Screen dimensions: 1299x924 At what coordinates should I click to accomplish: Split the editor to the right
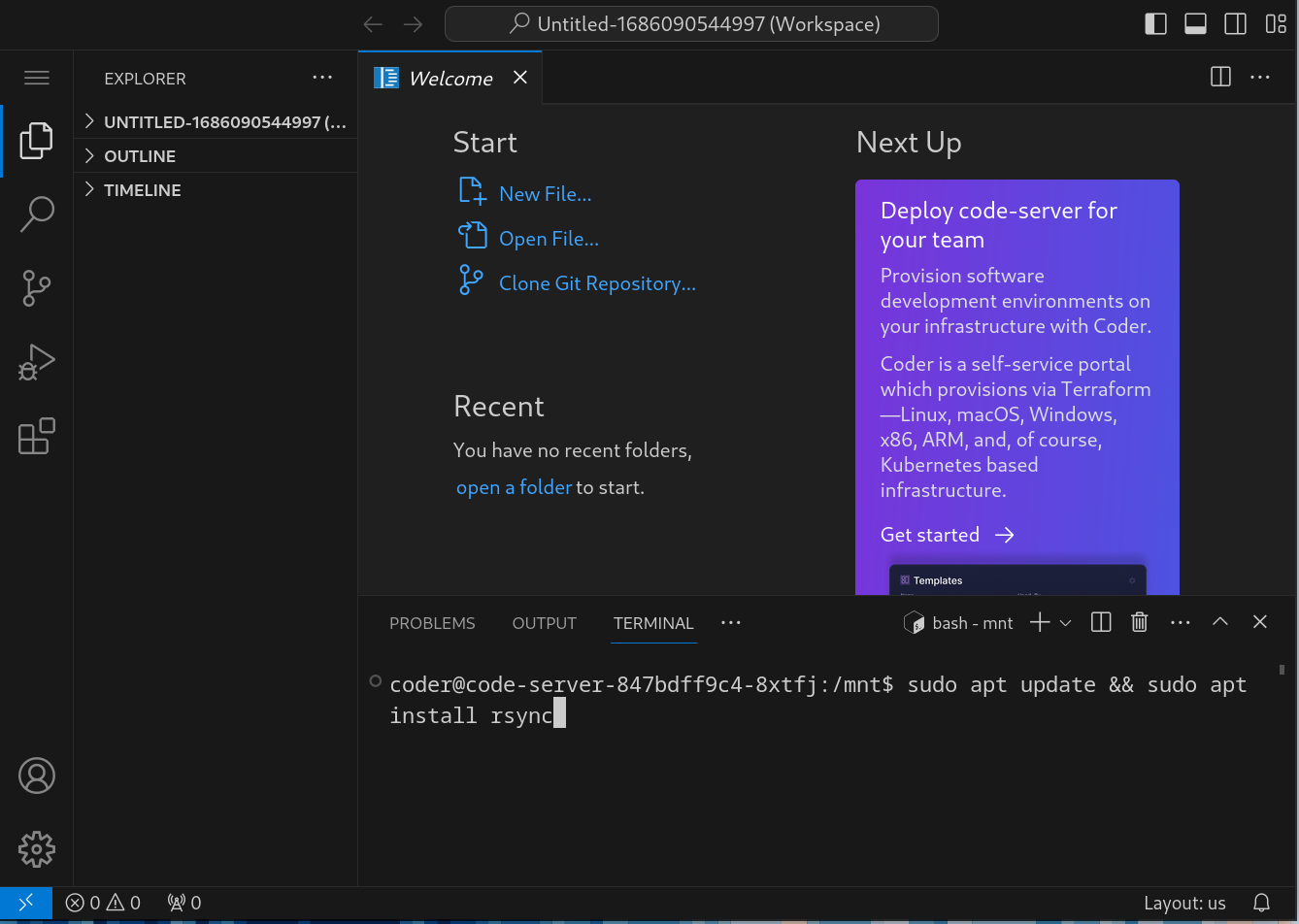pos(1220,77)
